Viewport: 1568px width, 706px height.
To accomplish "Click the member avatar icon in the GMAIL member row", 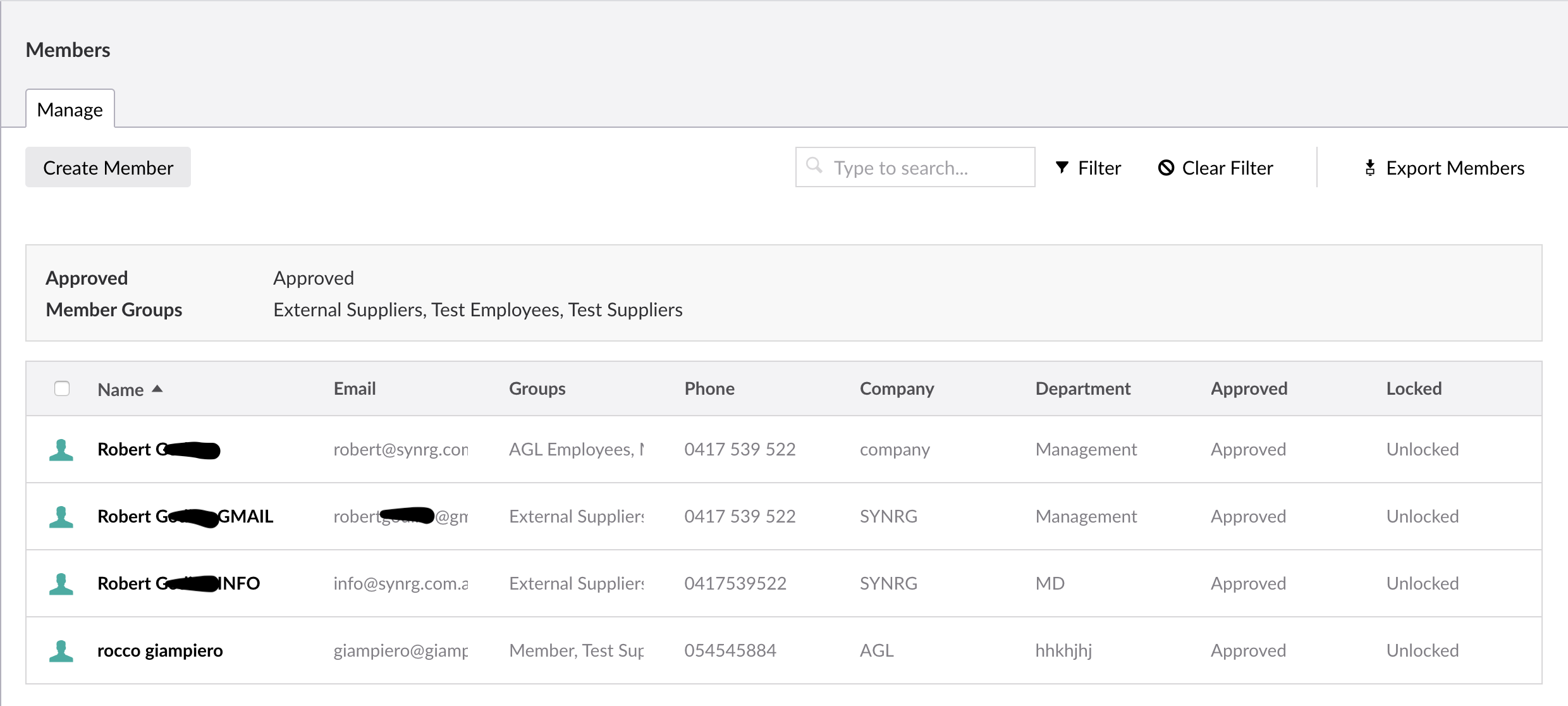I will click(x=61, y=517).
